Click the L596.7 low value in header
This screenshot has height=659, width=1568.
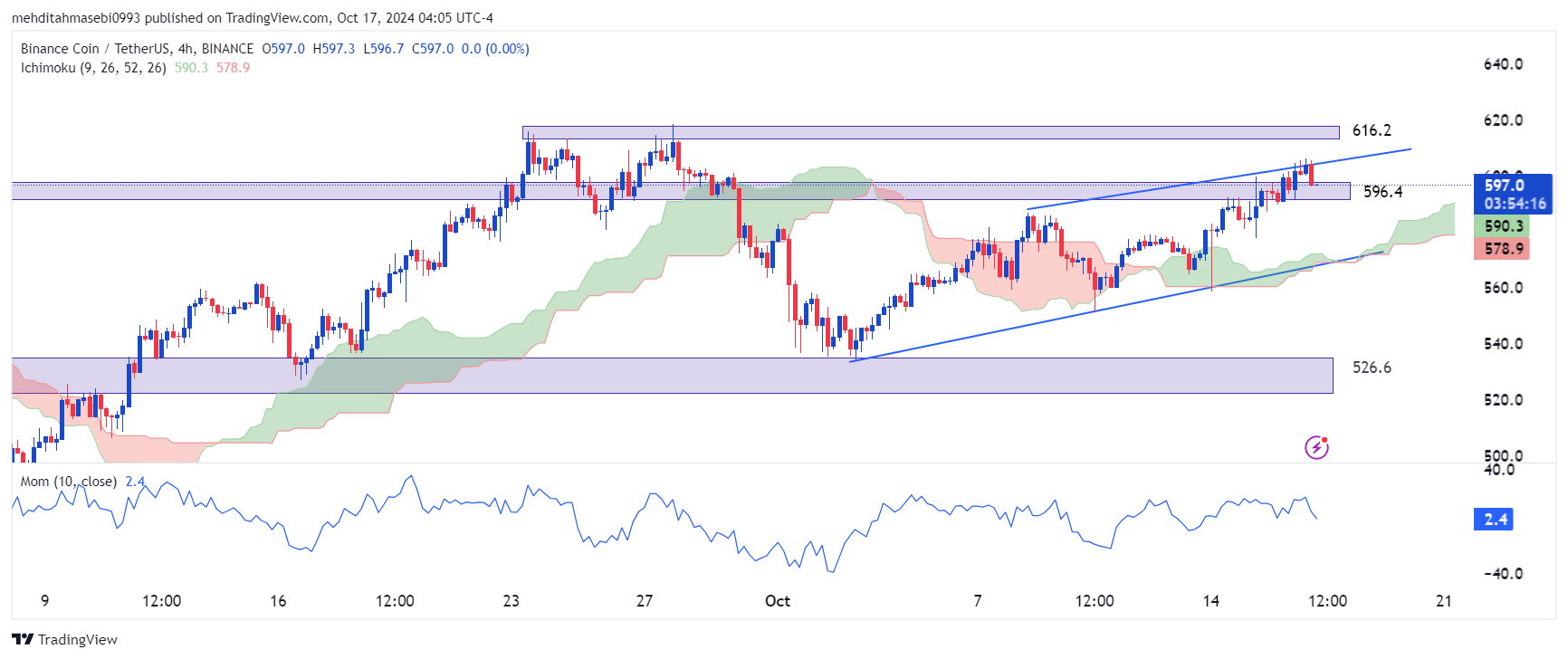[384, 49]
